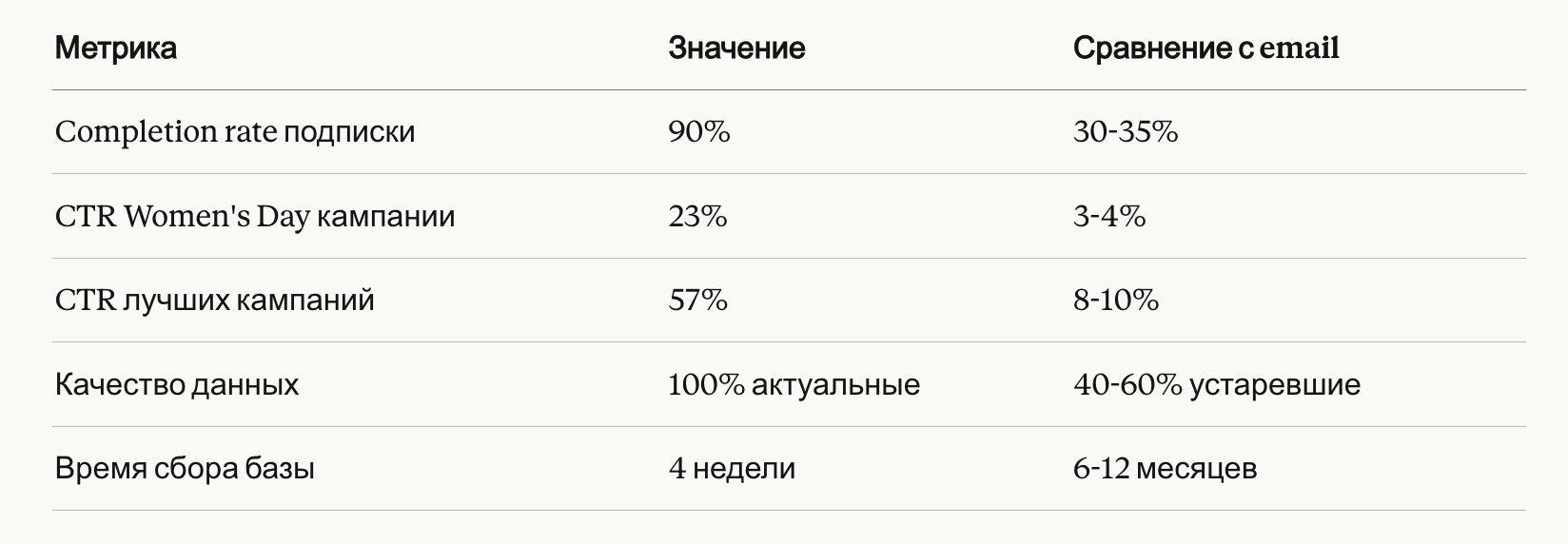Click the Время сбора базы label
Image resolution: width=1568 pixels, height=544 pixels.
[185, 469]
